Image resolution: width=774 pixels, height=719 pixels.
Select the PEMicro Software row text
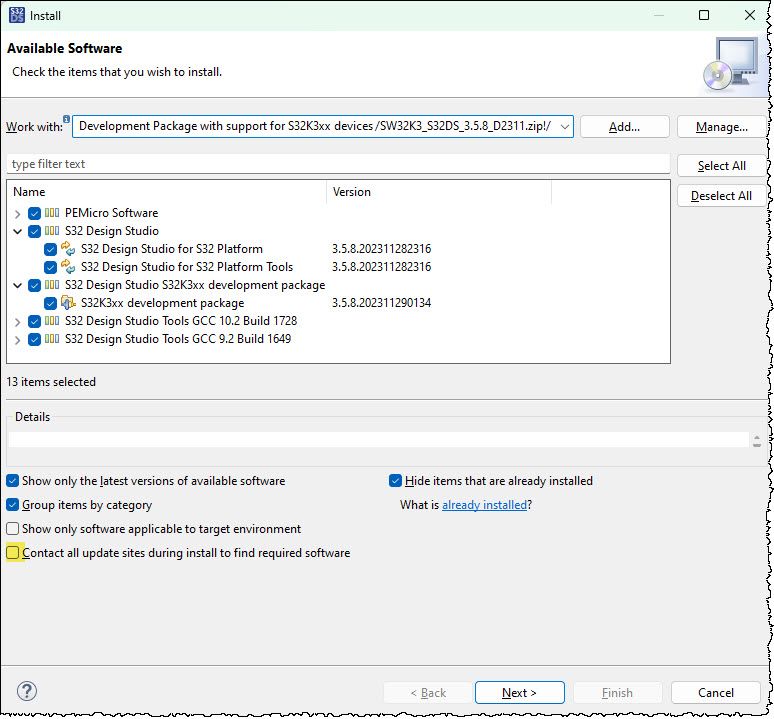tap(112, 213)
